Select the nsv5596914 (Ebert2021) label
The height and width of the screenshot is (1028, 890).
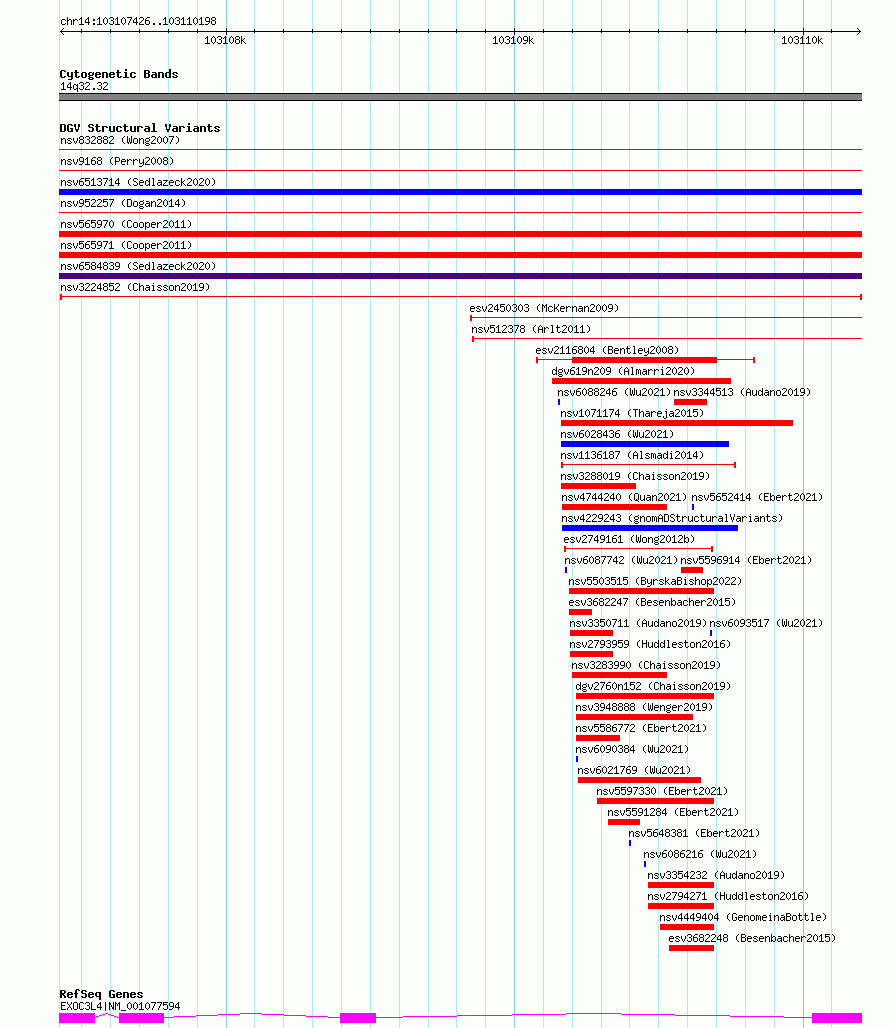pyautogui.click(x=746, y=560)
